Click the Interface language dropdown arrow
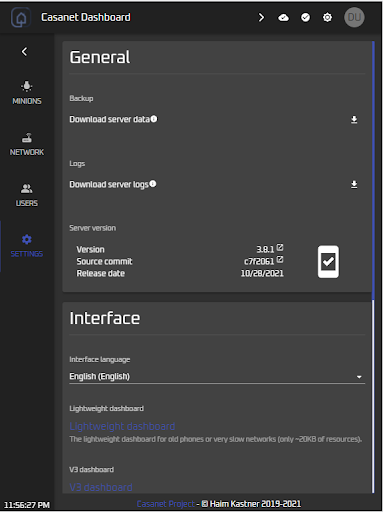Viewport: 383px width, 512px height. 359,377
